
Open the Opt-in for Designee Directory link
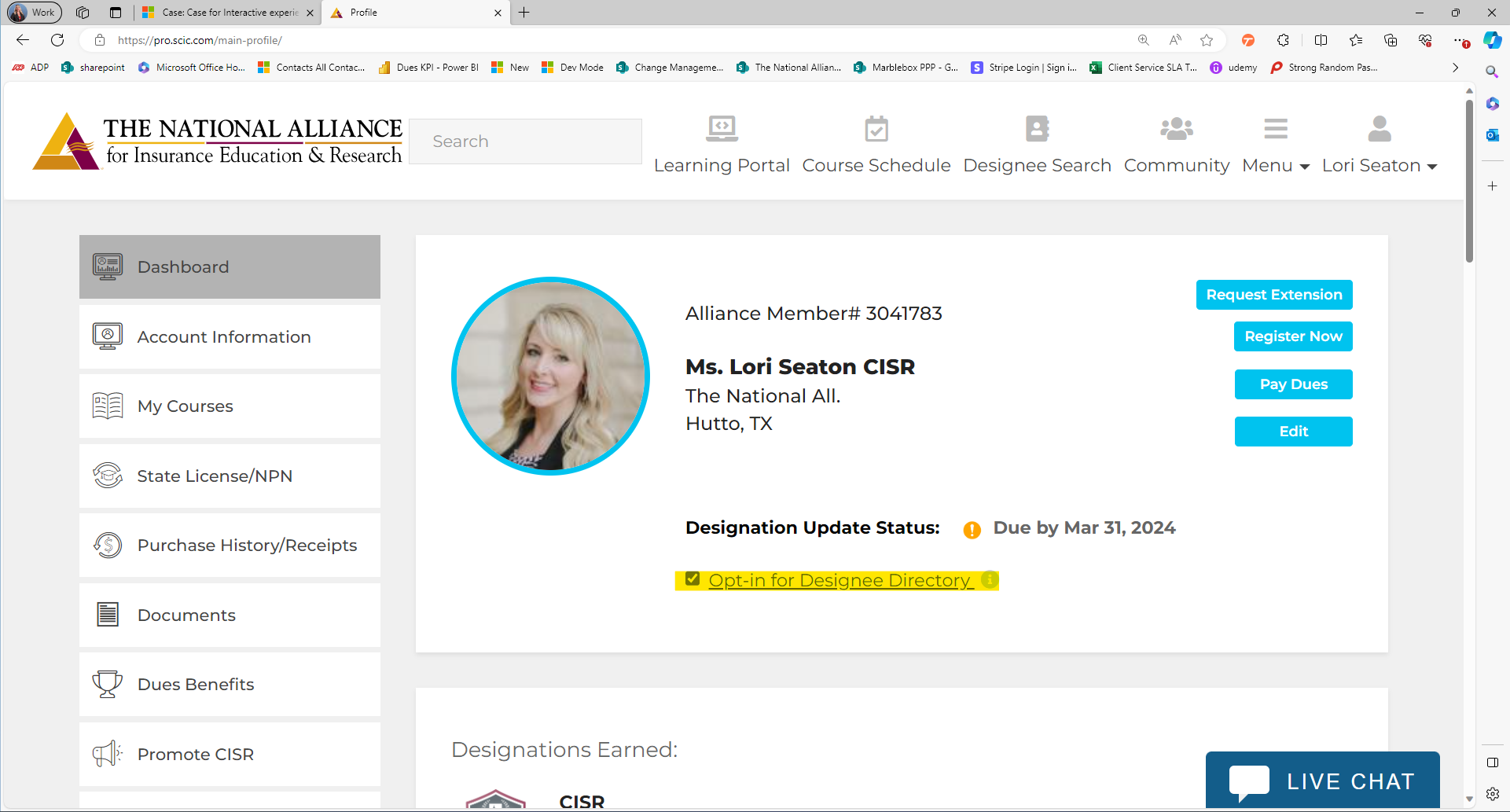[x=840, y=580]
